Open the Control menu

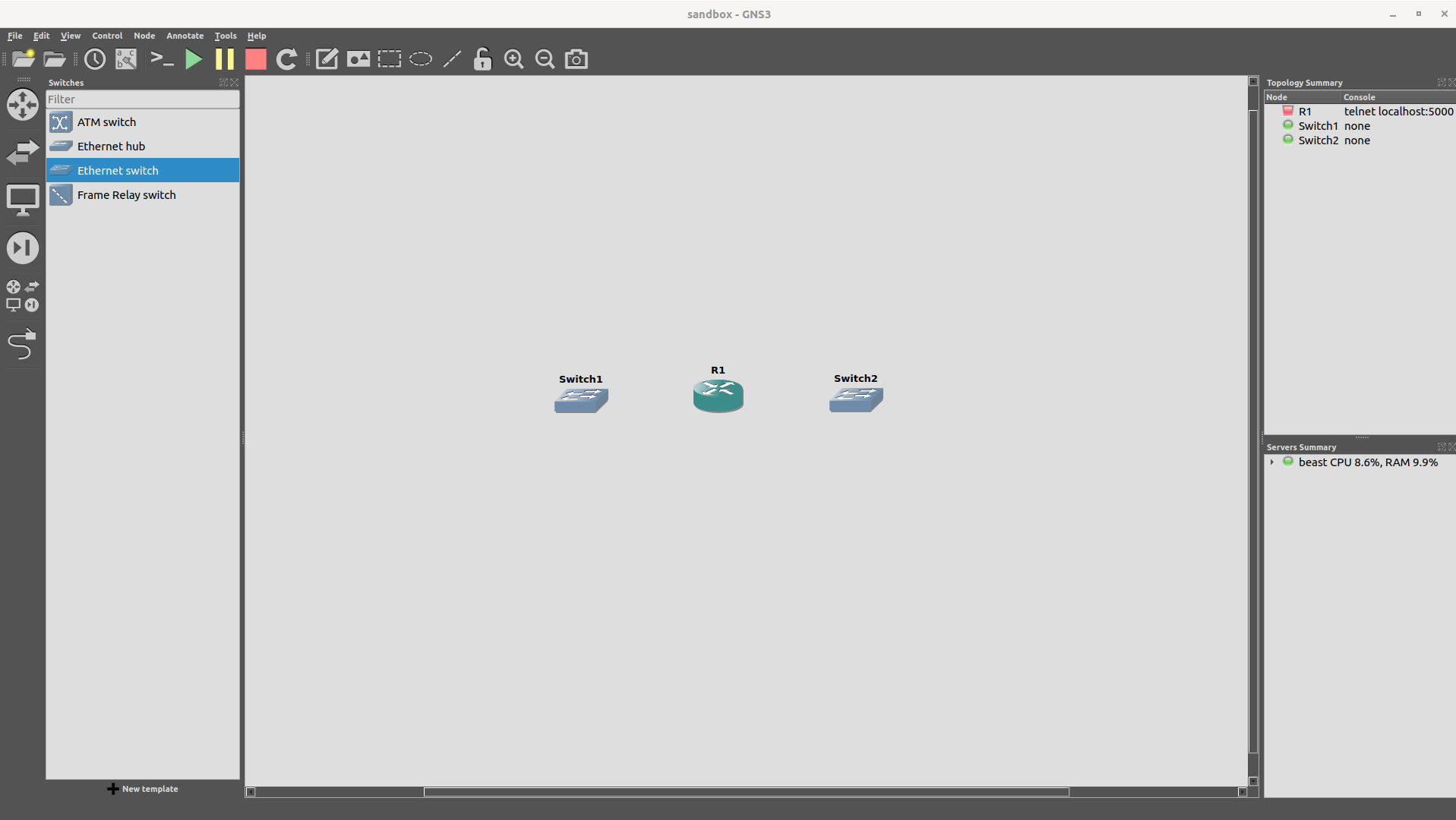point(107,36)
